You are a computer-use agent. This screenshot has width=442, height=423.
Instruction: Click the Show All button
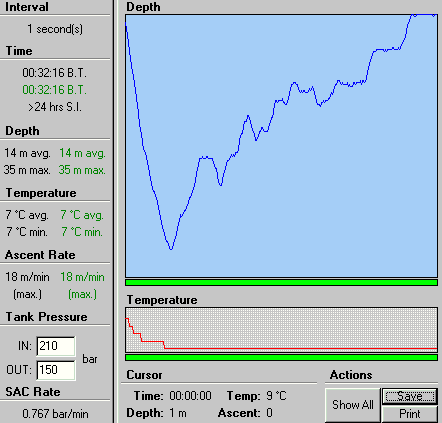click(353, 405)
